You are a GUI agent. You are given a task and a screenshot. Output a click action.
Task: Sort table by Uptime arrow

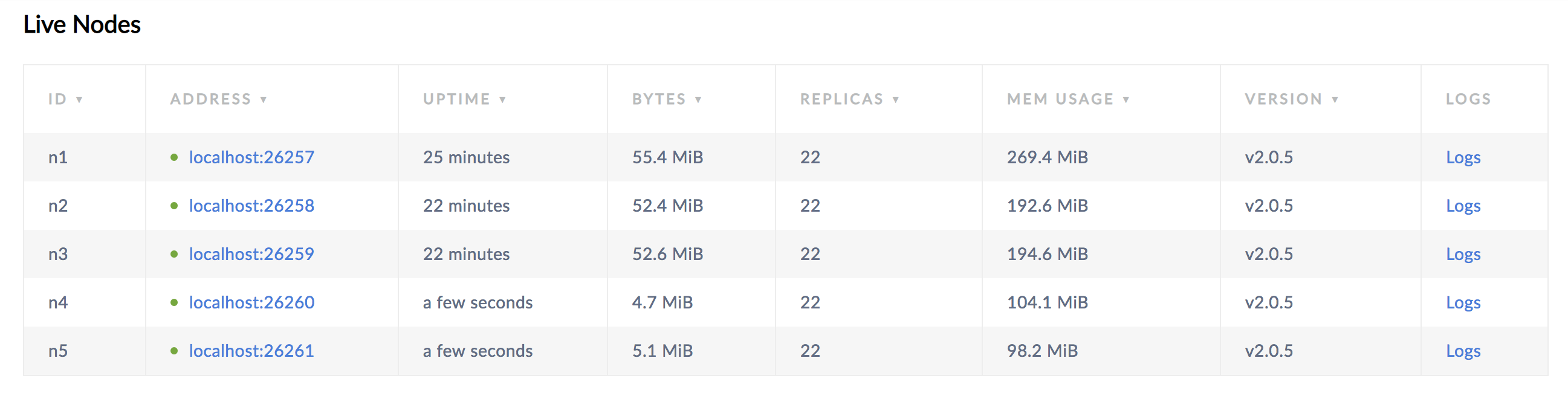tap(503, 100)
